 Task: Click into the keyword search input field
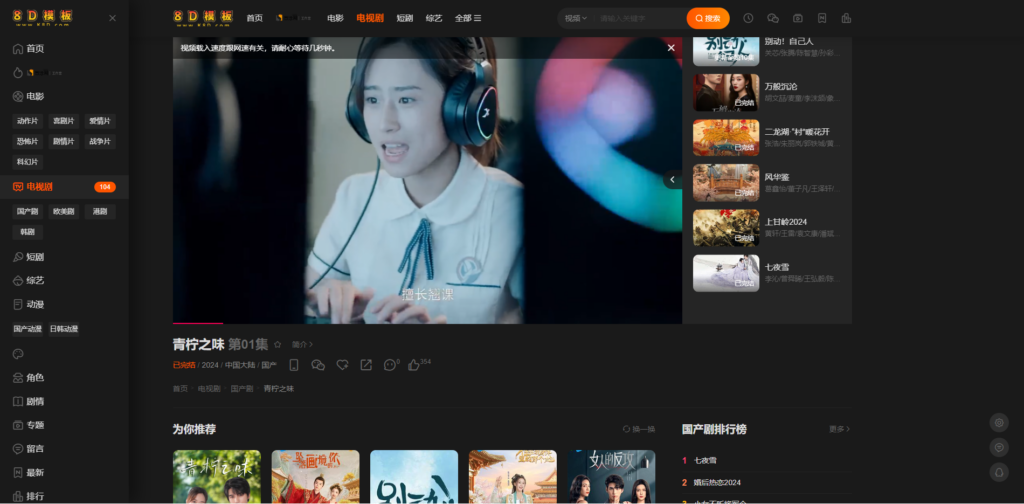tap(640, 18)
